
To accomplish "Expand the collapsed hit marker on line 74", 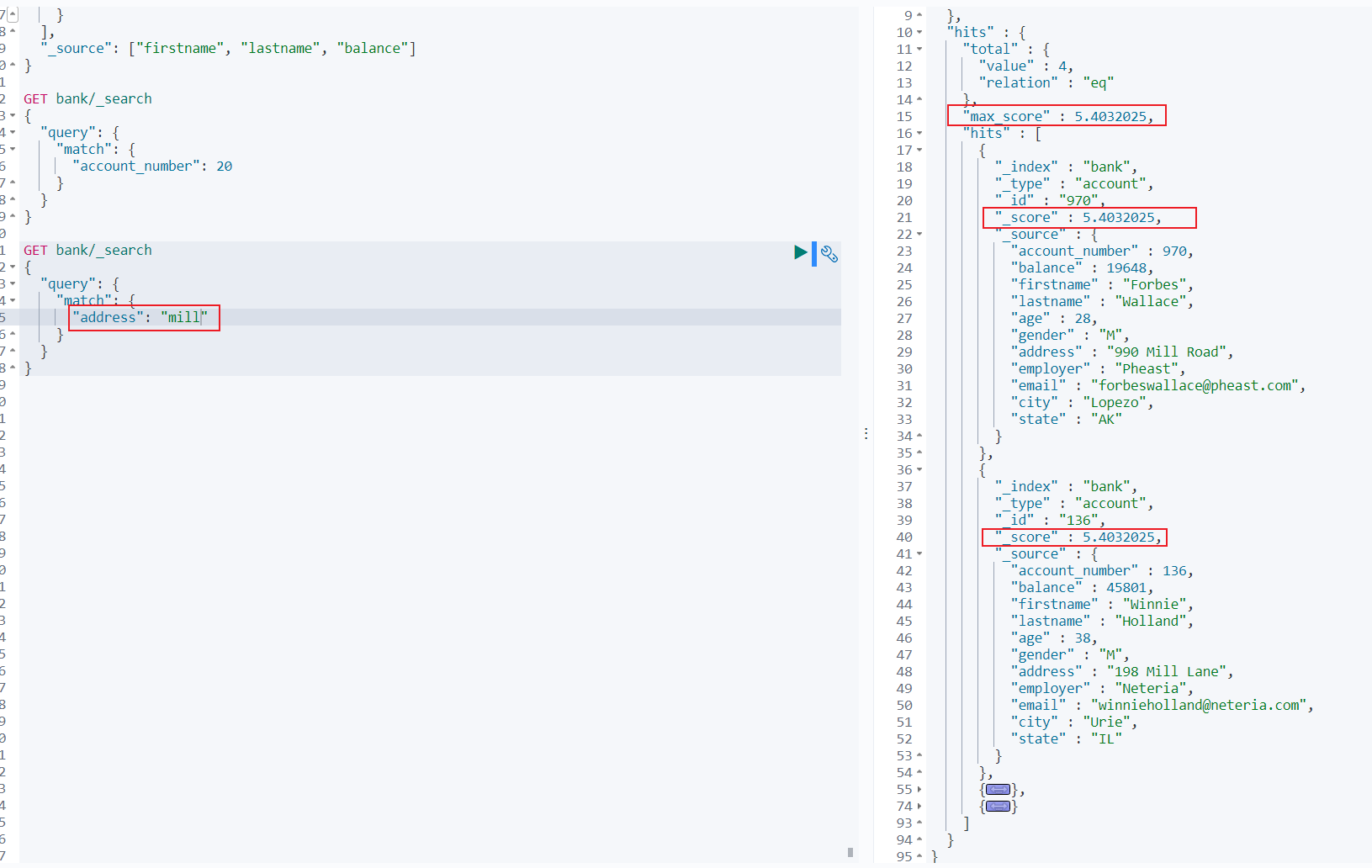I will click(998, 806).
